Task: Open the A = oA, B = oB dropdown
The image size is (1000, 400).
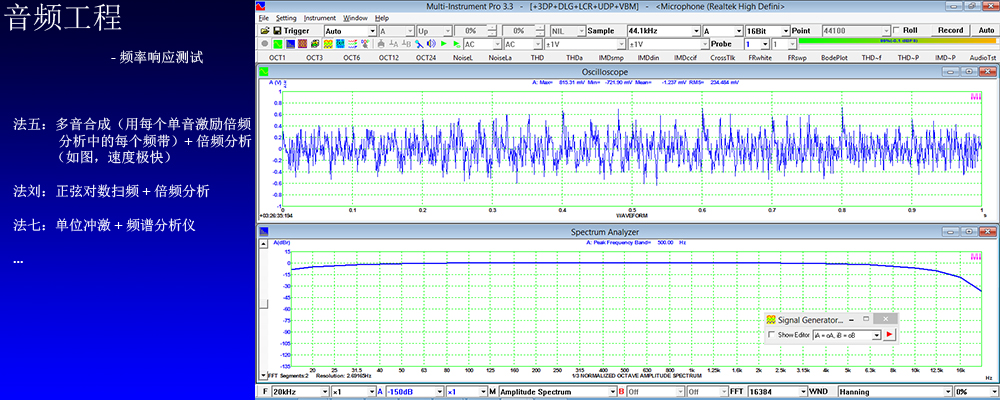Action: (876, 335)
